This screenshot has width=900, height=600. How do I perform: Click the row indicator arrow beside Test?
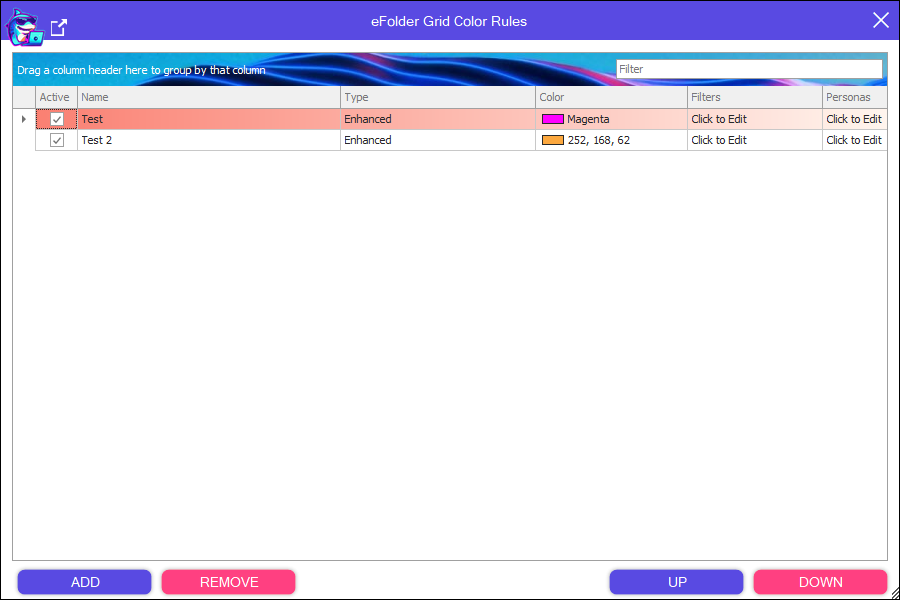[x=24, y=119]
